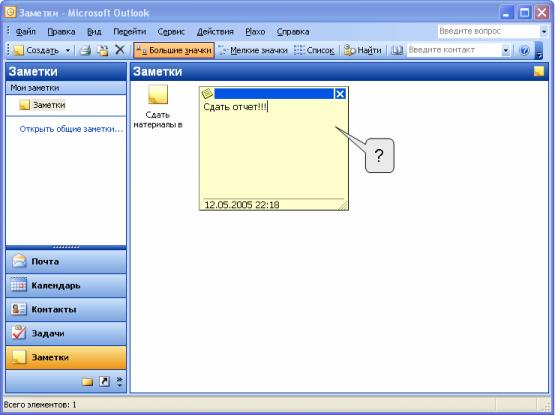Click the note menu icon in note window

pyautogui.click(x=207, y=93)
